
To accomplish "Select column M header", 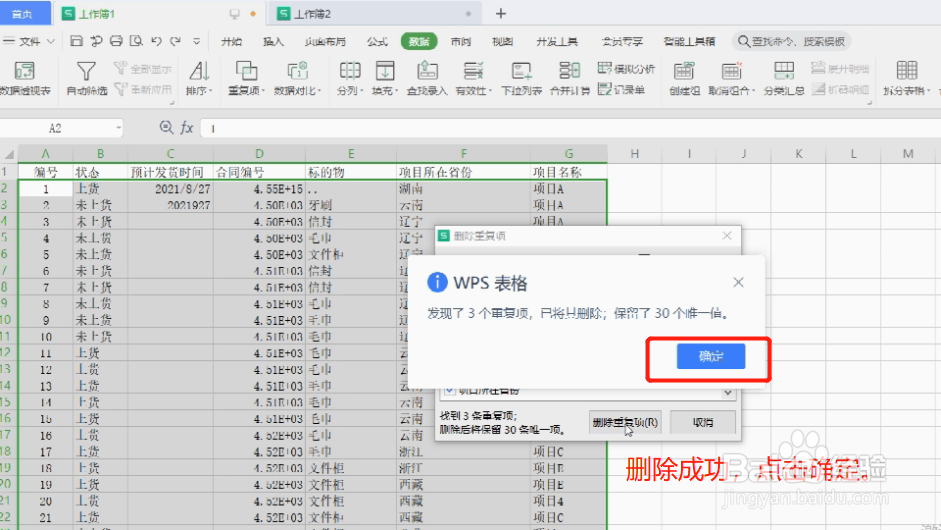I will coord(908,154).
